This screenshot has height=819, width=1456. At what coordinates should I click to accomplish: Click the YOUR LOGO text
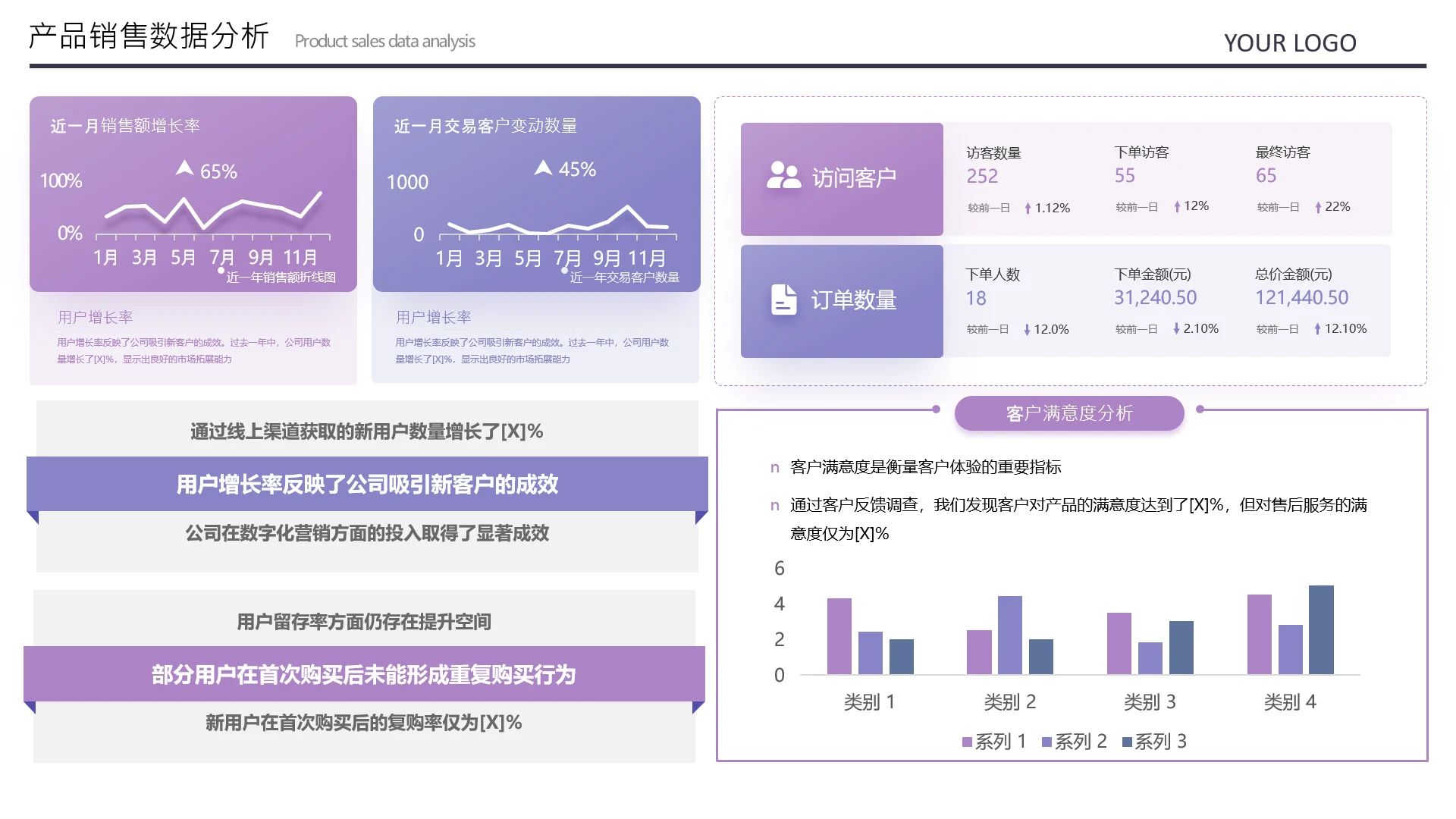click(x=1289, y=43)
